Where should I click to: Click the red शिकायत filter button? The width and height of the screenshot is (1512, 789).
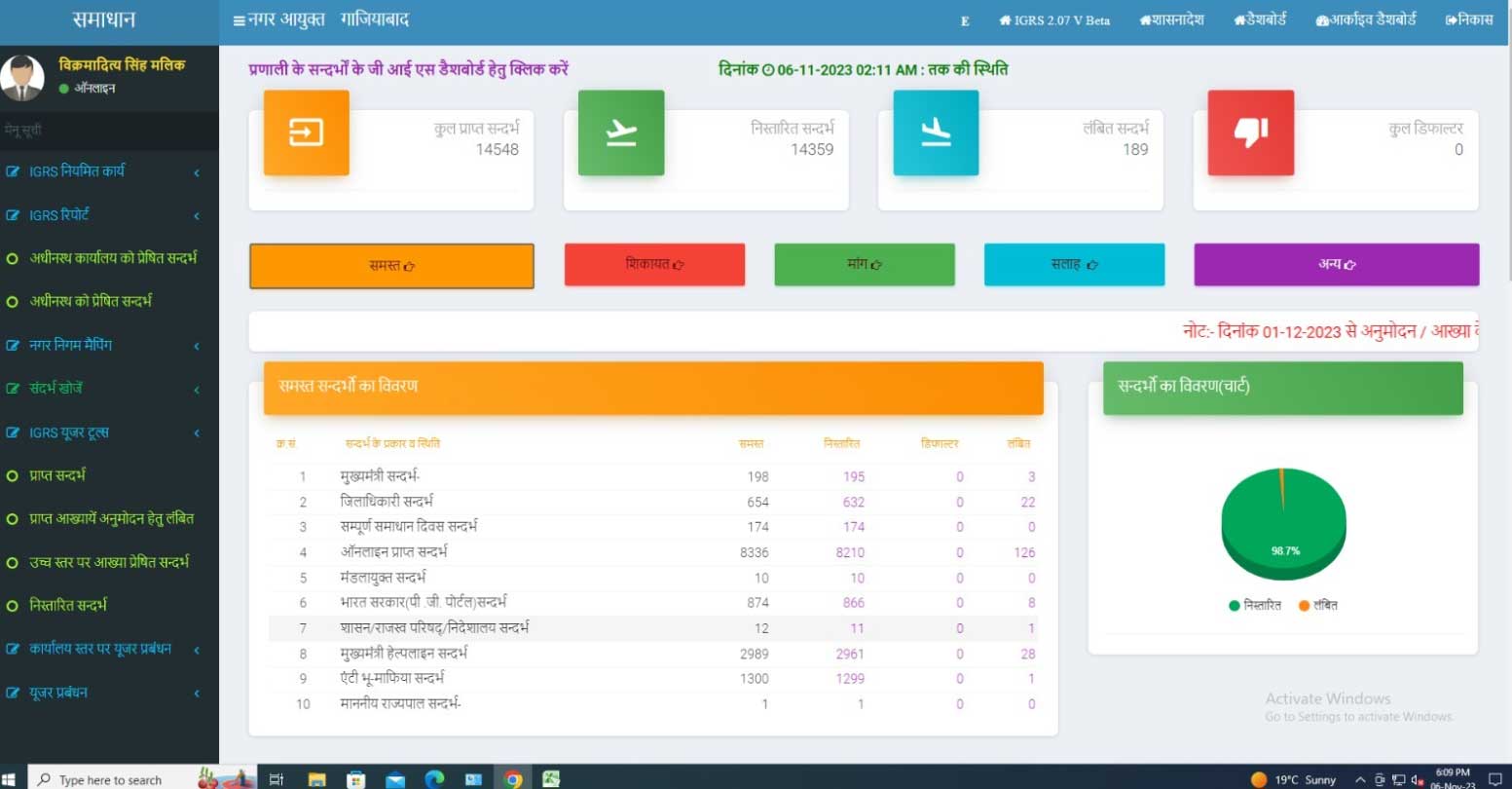654,265
